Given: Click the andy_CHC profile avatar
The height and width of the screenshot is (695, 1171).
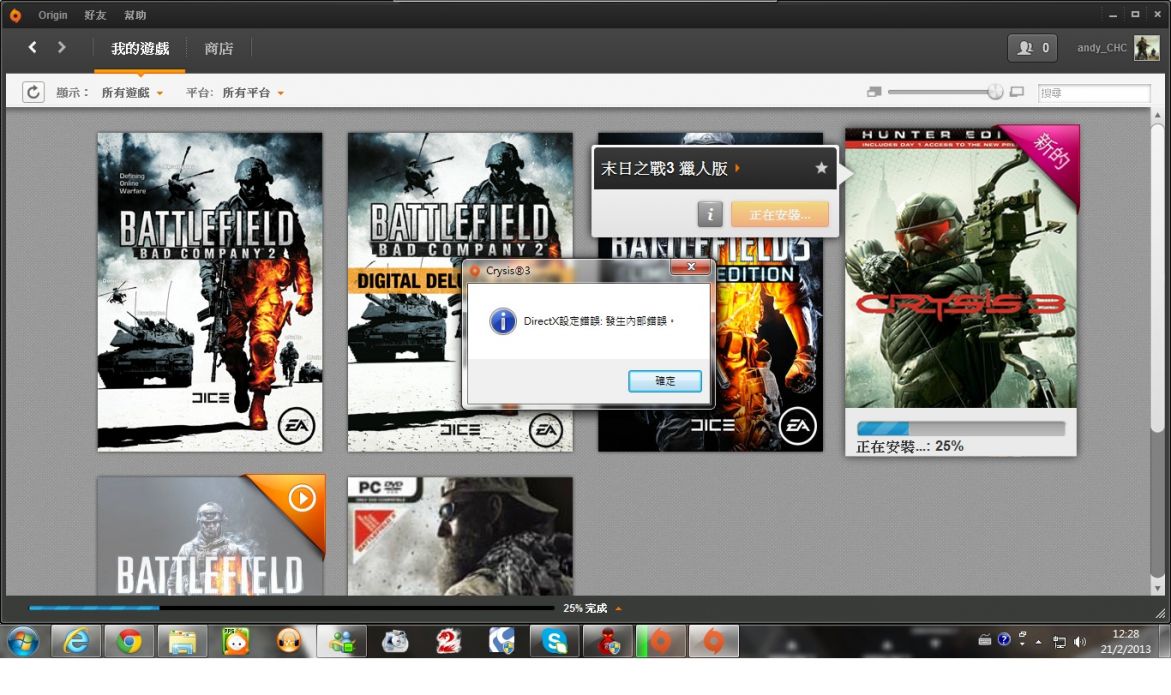Looking at the screenshot, I should tap(1146, 48).
